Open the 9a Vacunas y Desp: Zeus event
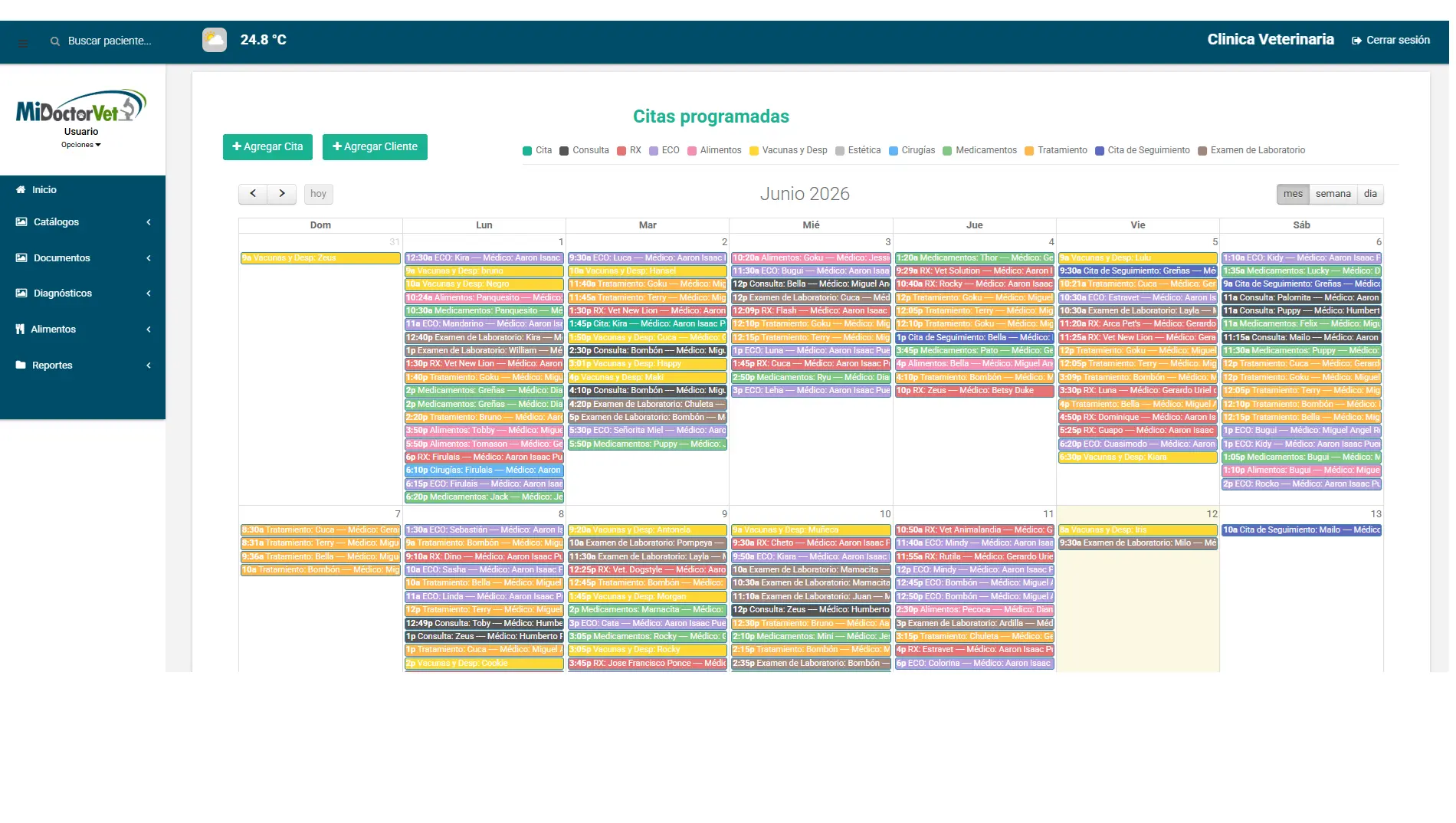This screenshot has height=823, width=1456. [320, 258]
